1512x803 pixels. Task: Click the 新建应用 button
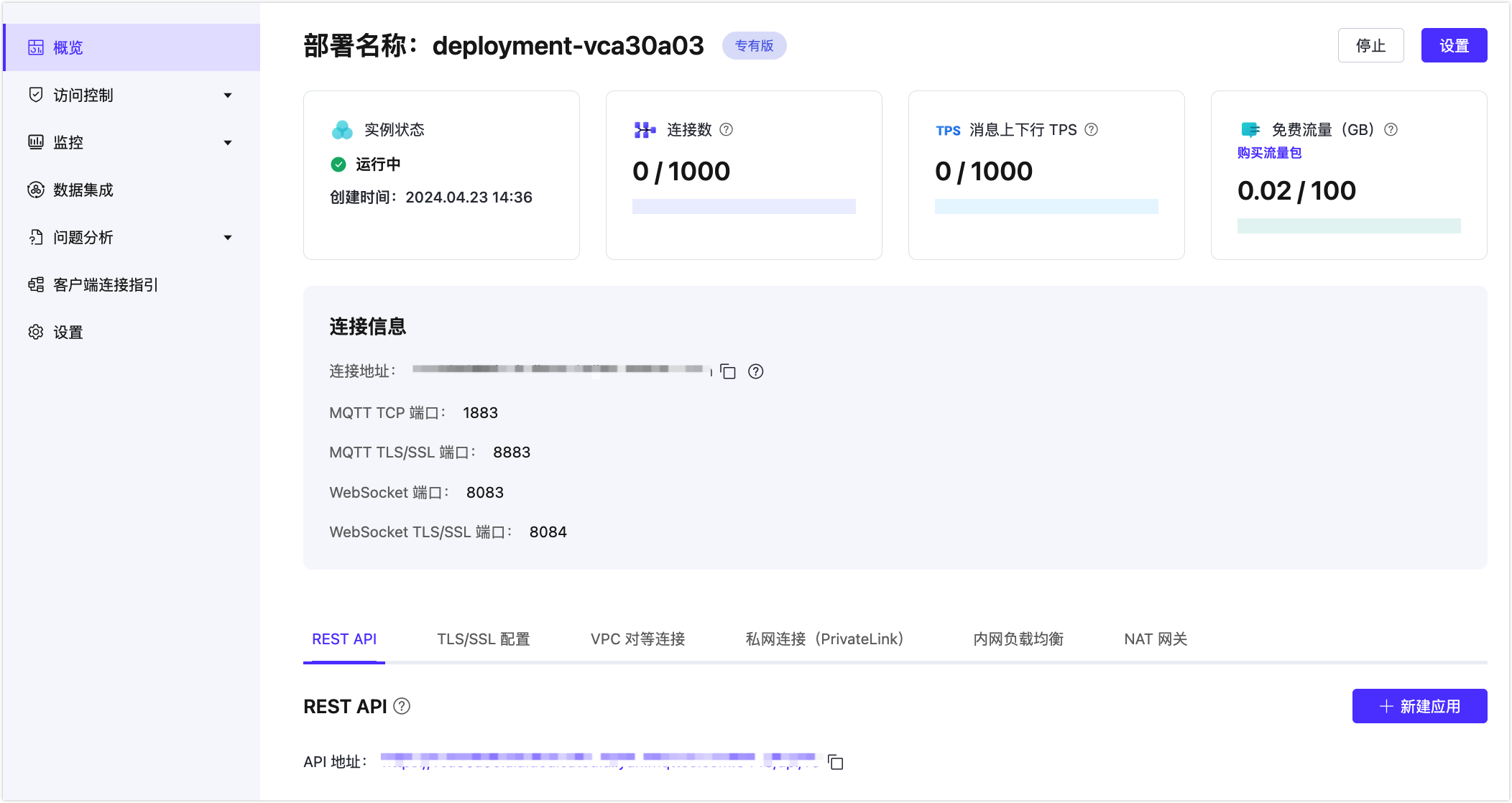[x=1419, y=706]
